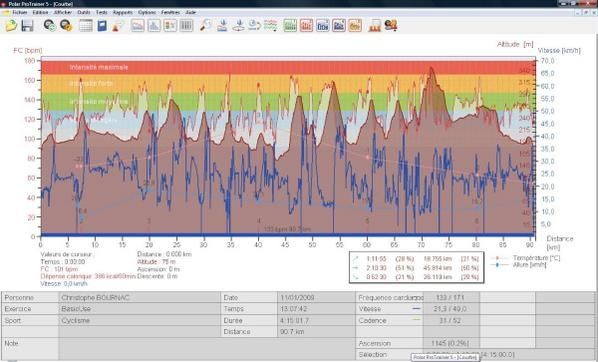Click the Christophe BOURNAC person field
Screen dimensions: 598x362
(140, 298)
